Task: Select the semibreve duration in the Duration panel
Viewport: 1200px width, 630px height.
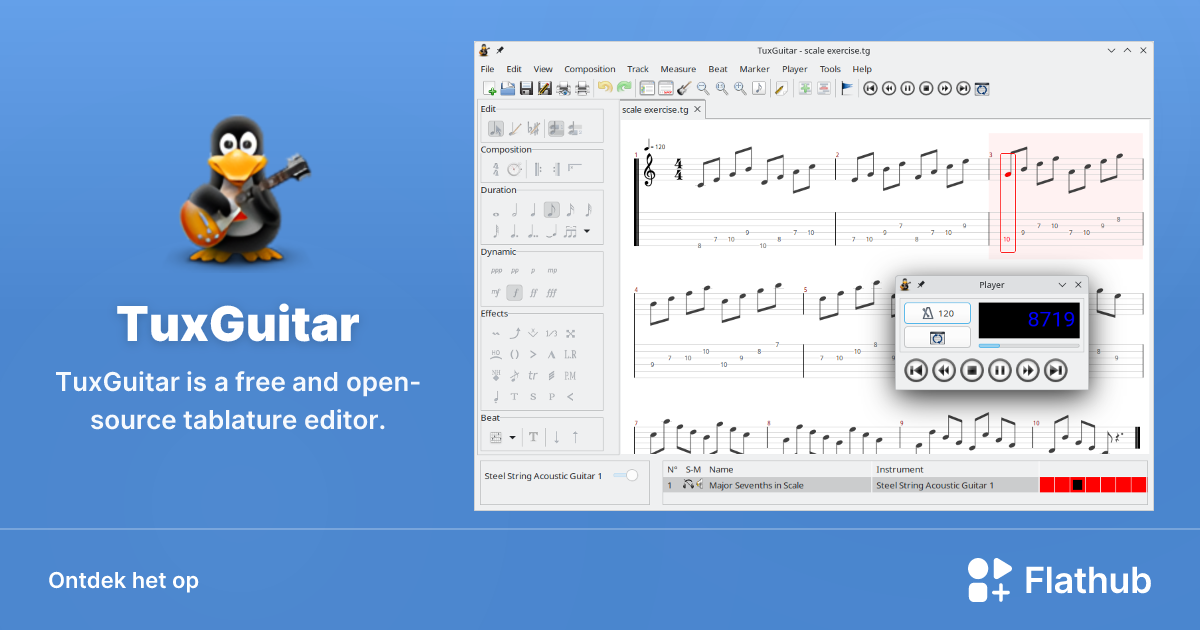Action: (496, 213)
